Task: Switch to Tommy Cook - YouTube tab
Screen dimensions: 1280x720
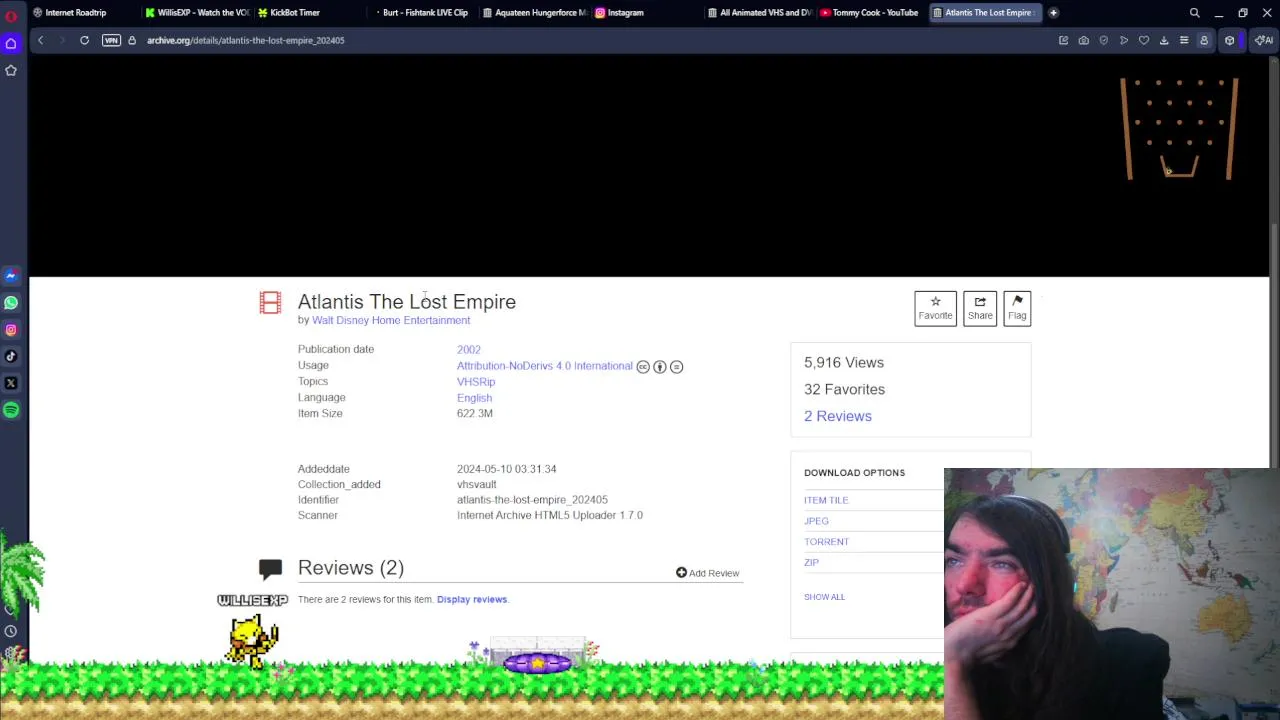Action: pos(870,13)
